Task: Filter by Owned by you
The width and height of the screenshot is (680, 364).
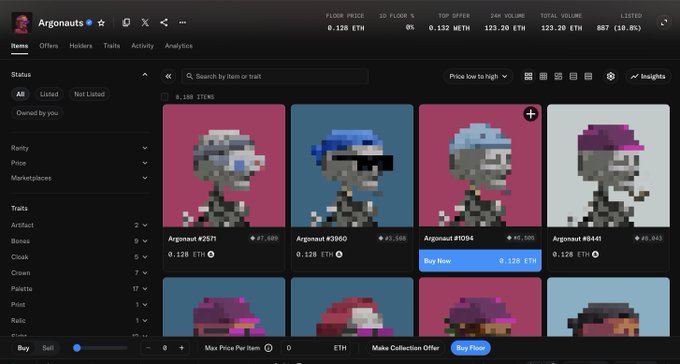Action: tap(37, 113)
